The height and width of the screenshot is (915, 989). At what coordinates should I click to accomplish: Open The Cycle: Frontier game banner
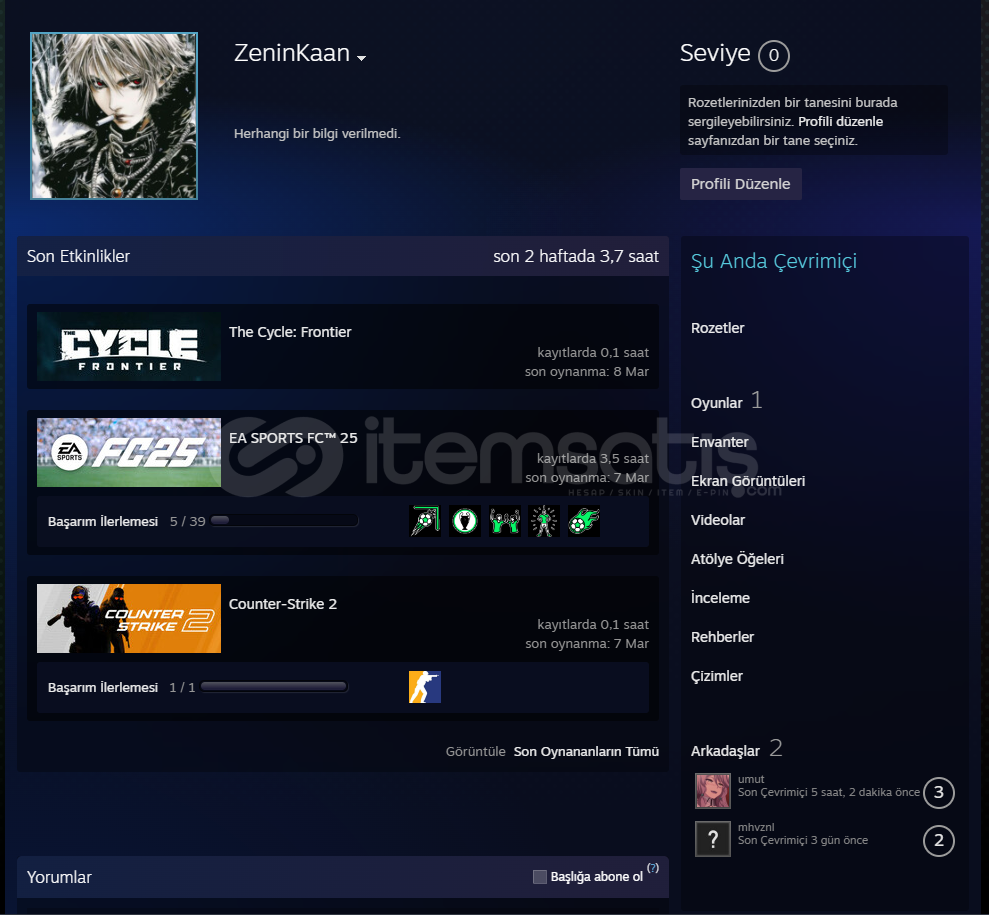pos(129,347)
